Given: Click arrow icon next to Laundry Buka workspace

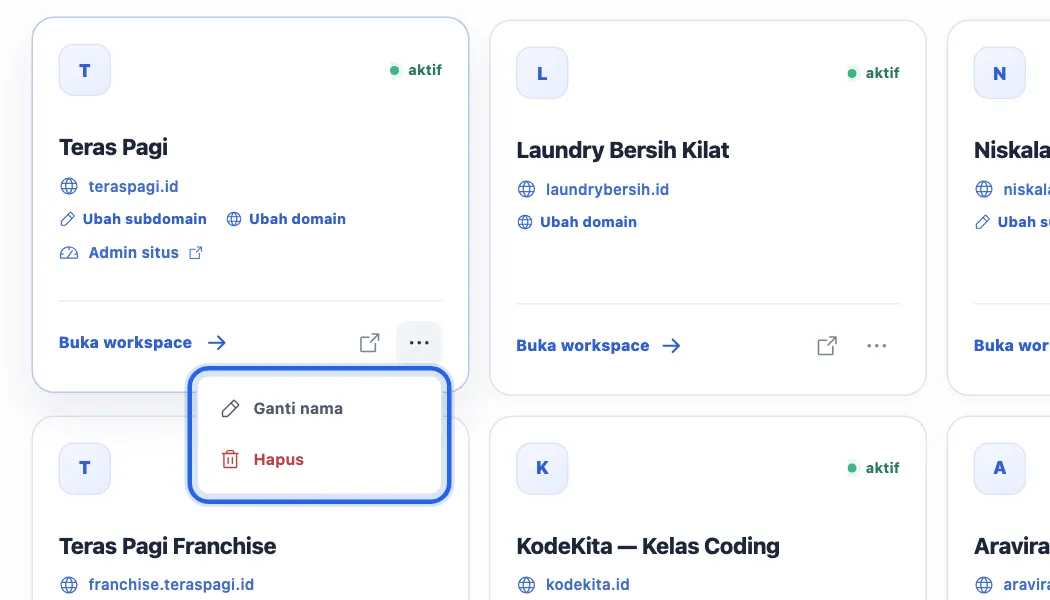Looking at the screenshot, I should 672,346.
